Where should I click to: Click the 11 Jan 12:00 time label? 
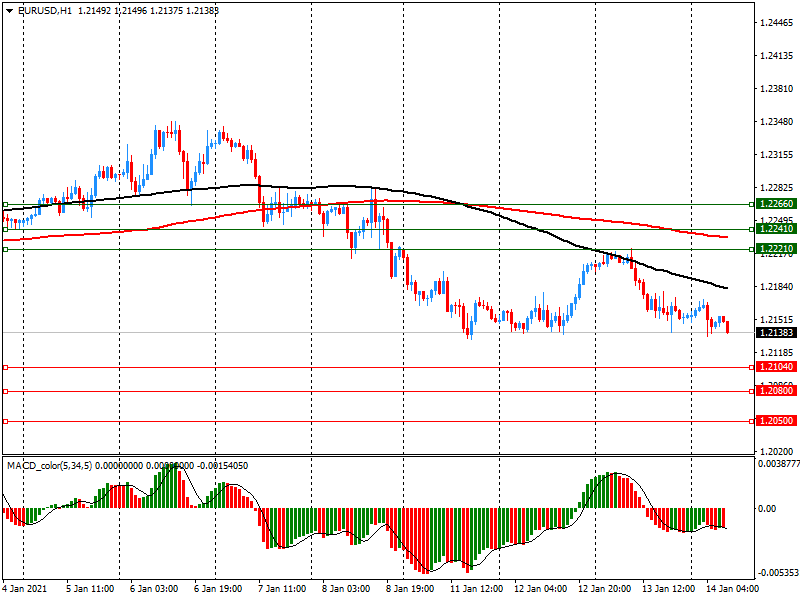476,589
